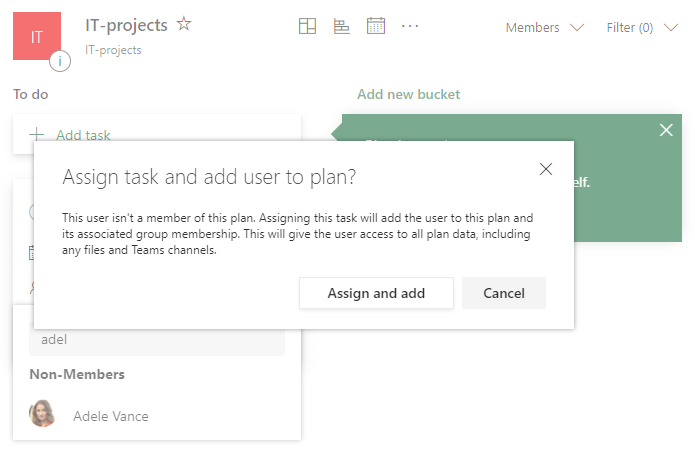Switch to Board view icon

coord(308,26)
